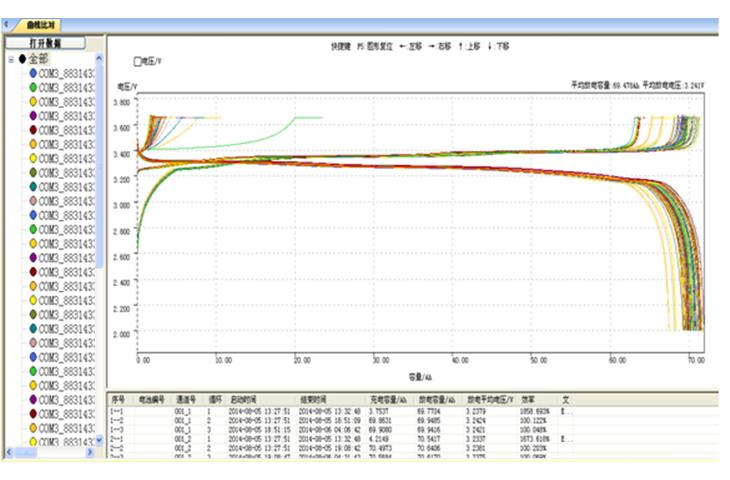Image resolution: width=730 pixels, height=480 pixels.
Task: Click the tree list scroll up arrow
Action: click(98, 58)
